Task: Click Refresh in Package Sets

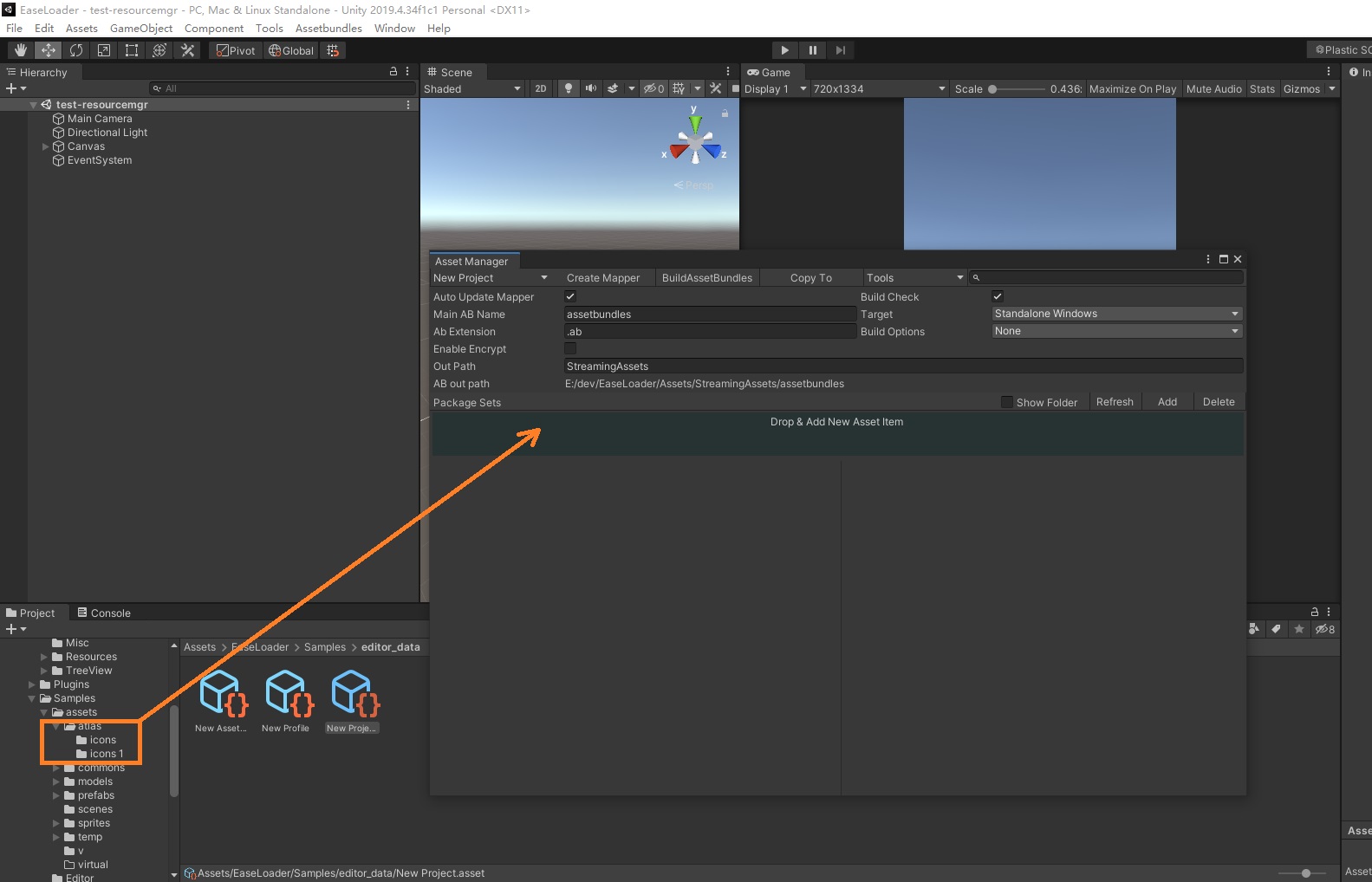Action: pos(1115,402)
